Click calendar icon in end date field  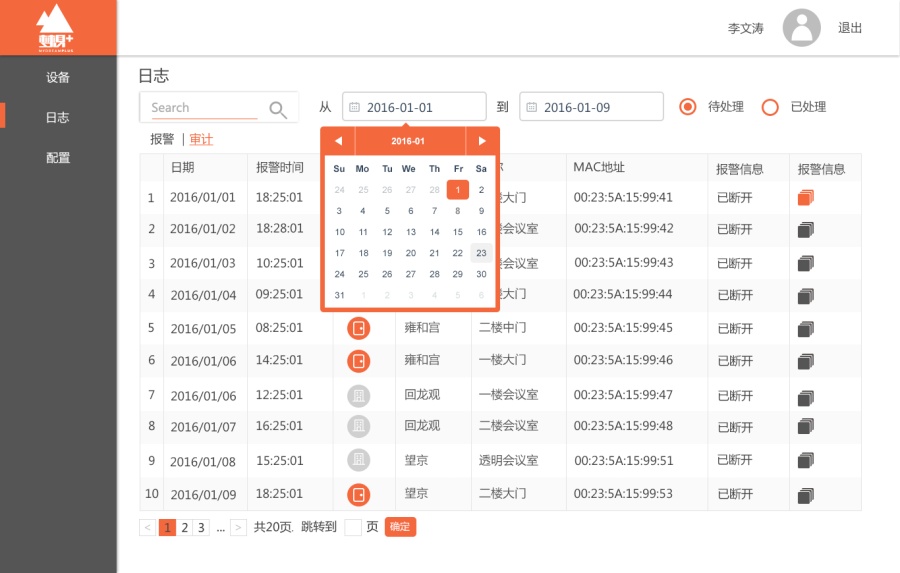532,107
